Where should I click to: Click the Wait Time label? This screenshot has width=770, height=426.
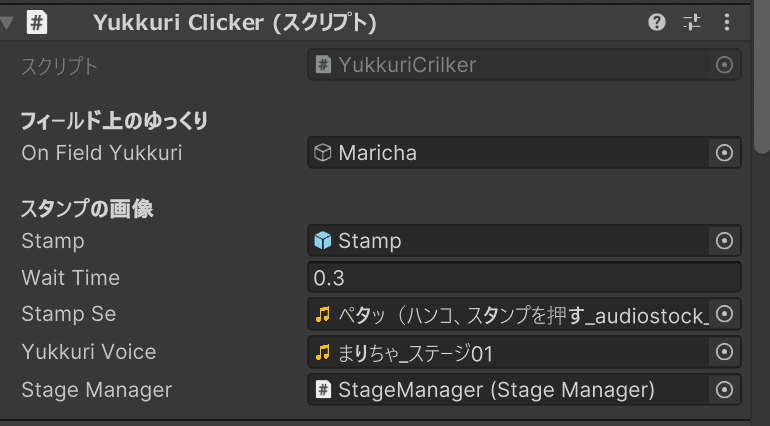71,278
